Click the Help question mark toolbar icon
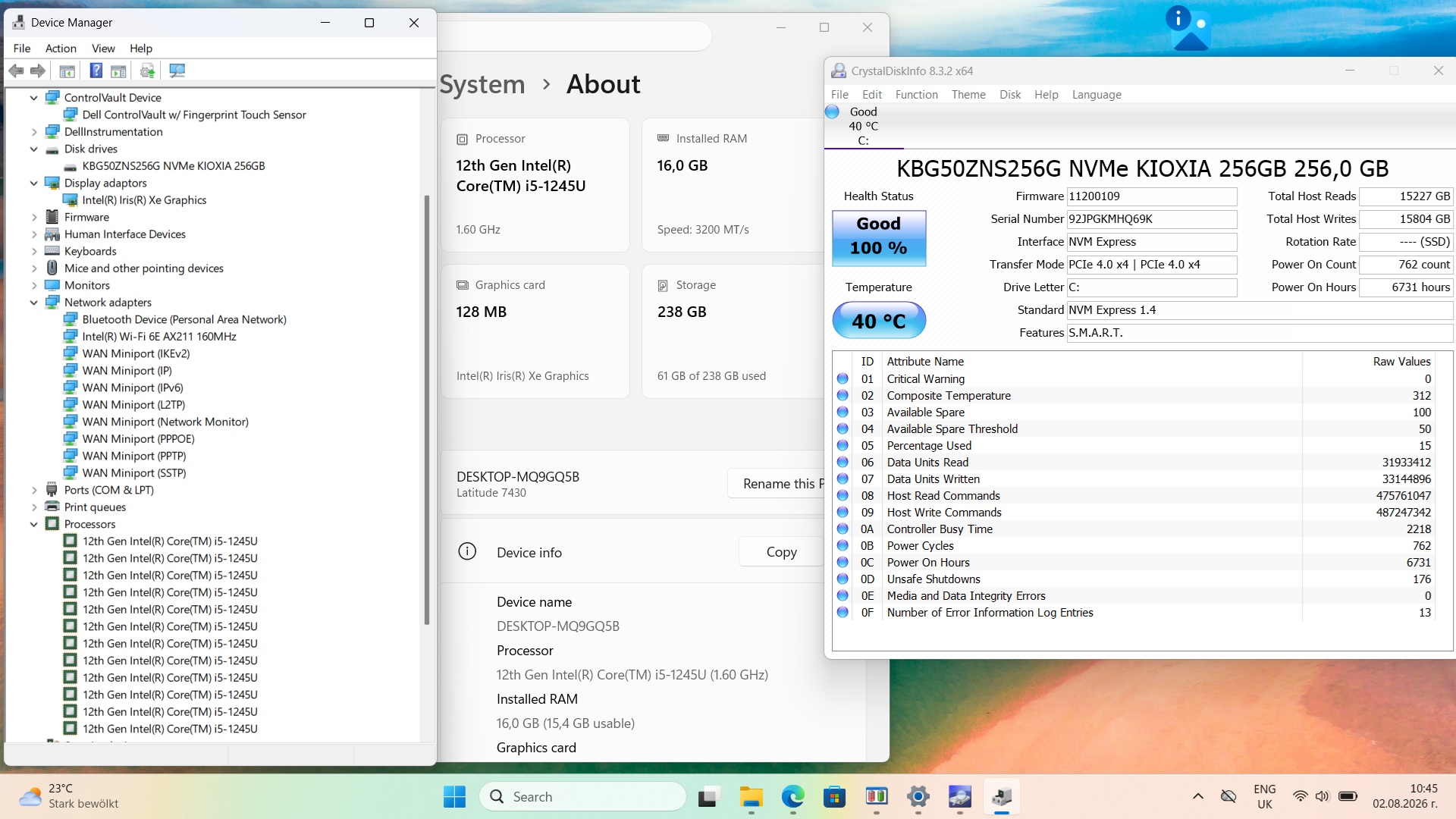 tap(96, 71)
